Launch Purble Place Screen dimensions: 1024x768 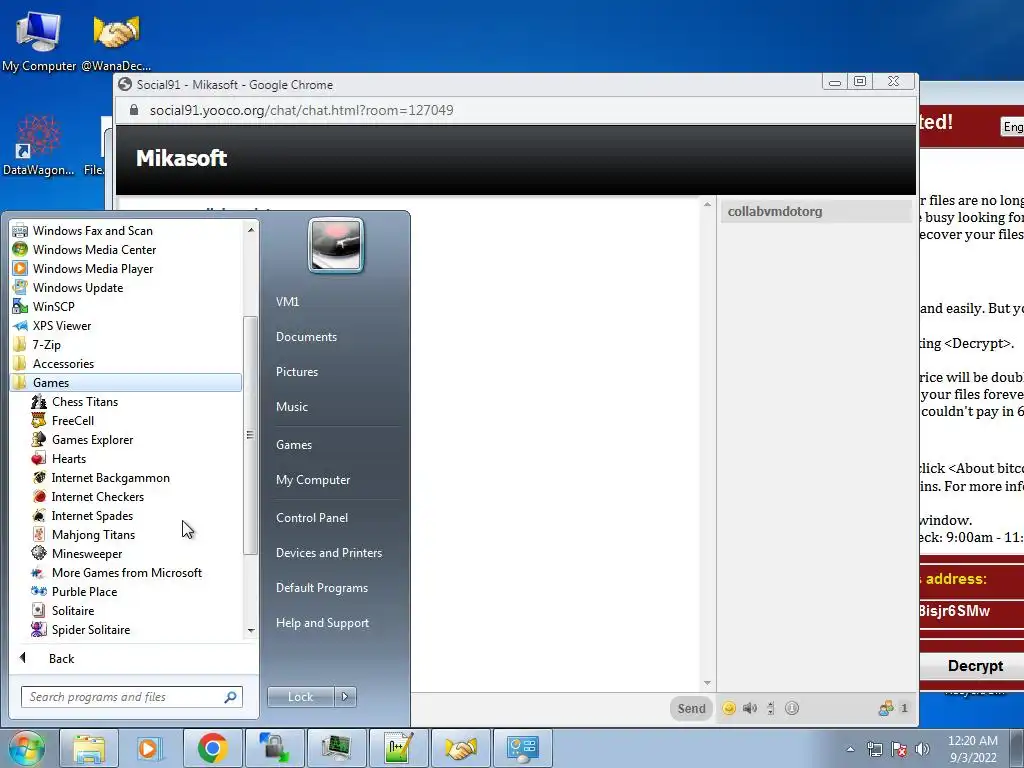coord(84,591)
